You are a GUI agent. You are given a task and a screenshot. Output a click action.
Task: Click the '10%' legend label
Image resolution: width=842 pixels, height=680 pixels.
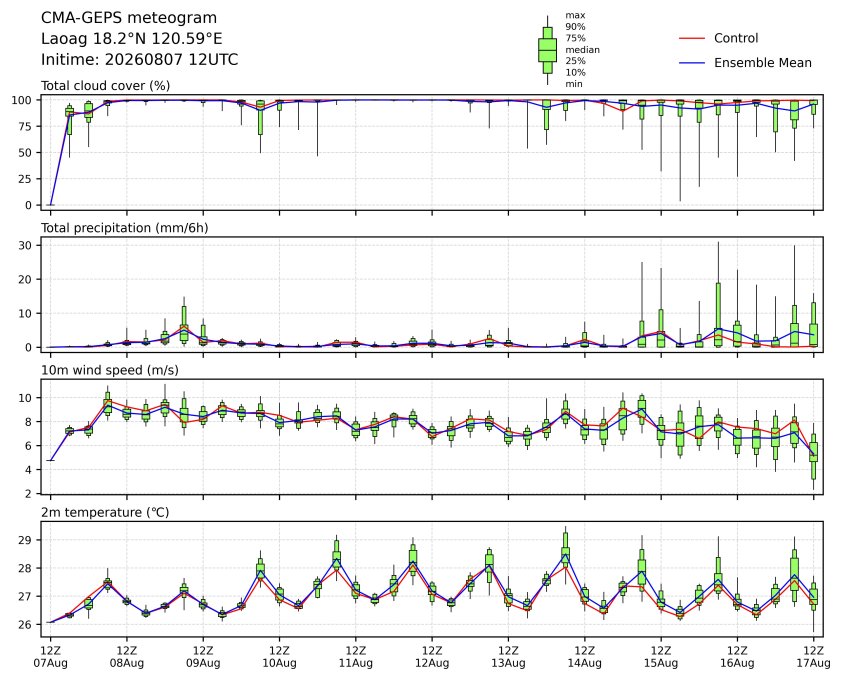pyautogui.click(x=575, y=73)
